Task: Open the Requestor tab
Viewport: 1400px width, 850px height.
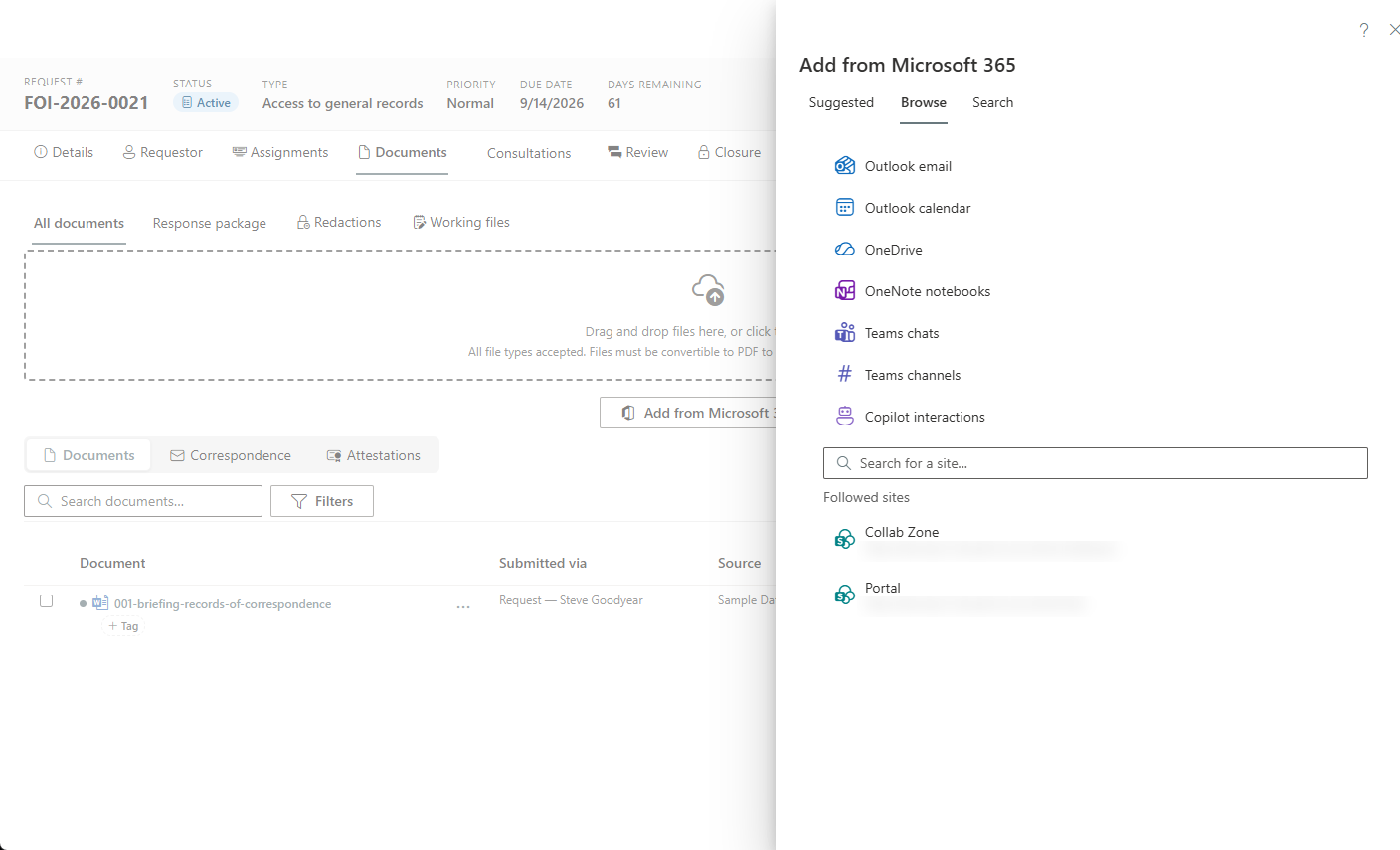Action: (x=162, y=152)
